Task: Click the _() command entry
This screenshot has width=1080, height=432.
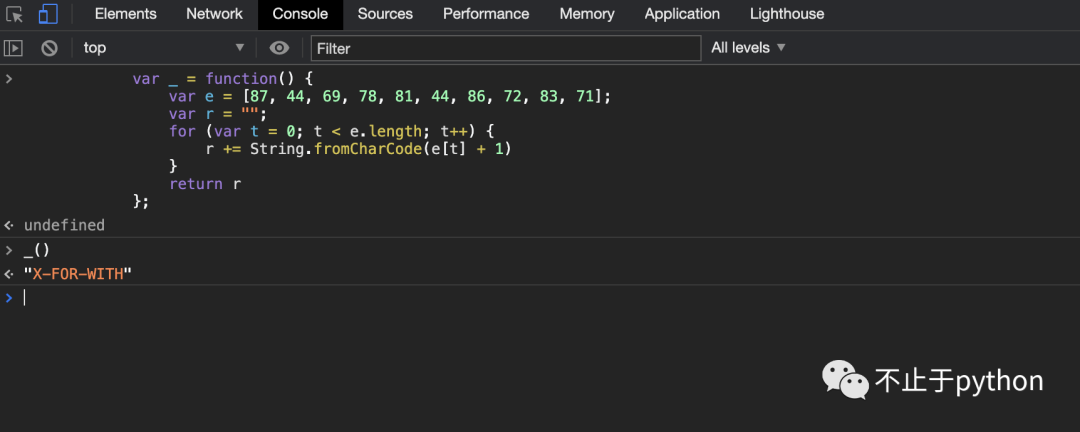Action: 36,250
